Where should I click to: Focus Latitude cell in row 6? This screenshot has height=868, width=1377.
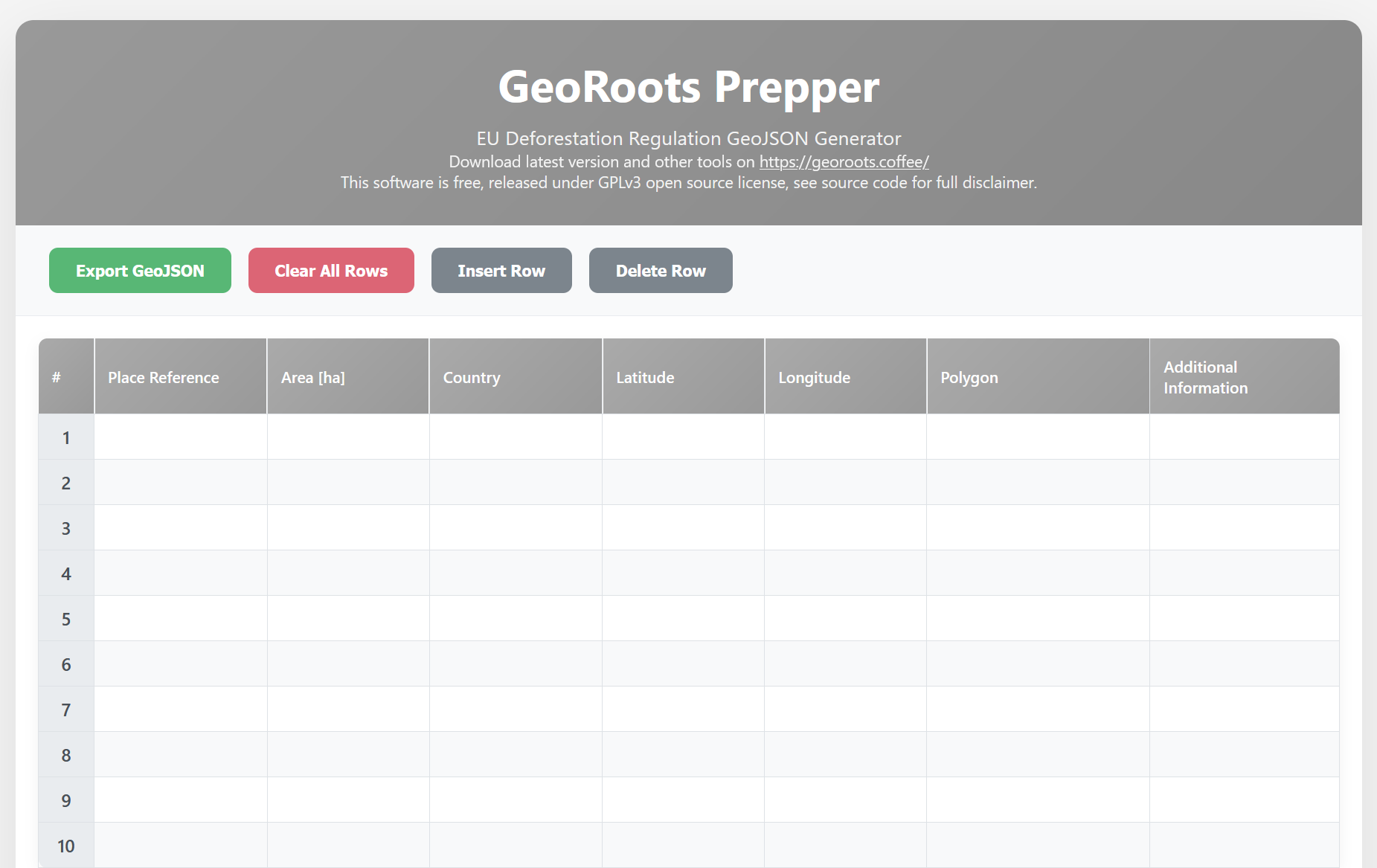click(x=684, y=663)
